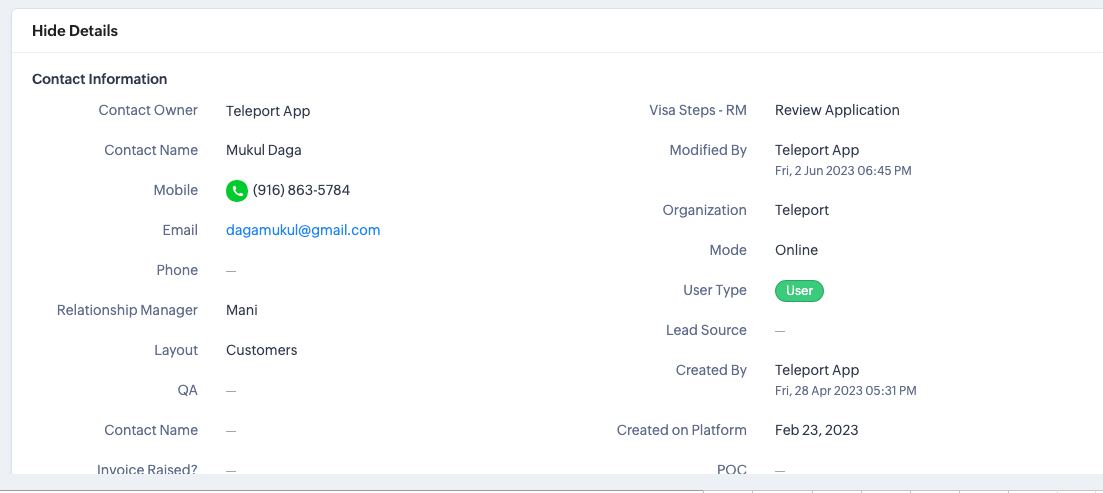Click the green phone call icon
Image resolution: width=1103 pixels, height=493 pixels.
tap(236, 190)
